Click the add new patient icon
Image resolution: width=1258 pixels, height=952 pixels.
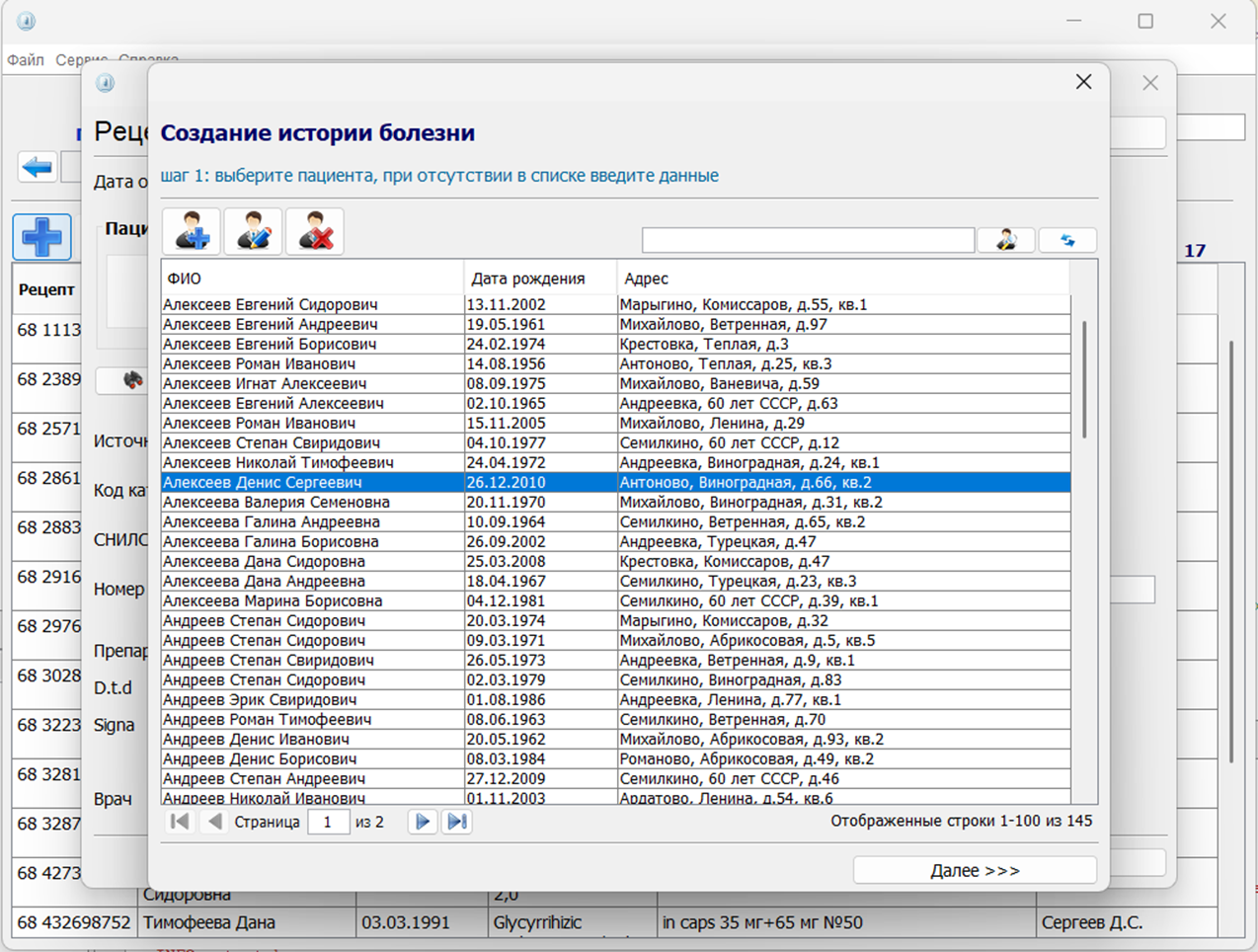click(192, 232)
